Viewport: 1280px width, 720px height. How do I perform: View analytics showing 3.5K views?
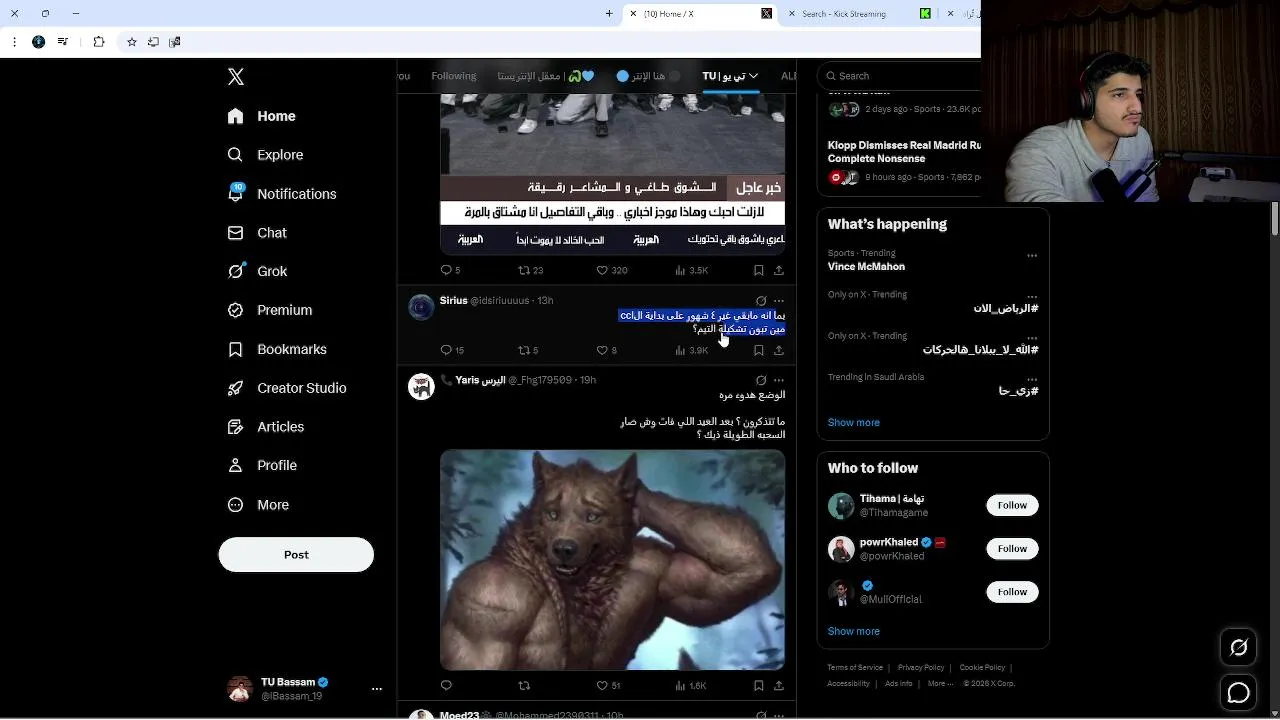tap(691, 270)
